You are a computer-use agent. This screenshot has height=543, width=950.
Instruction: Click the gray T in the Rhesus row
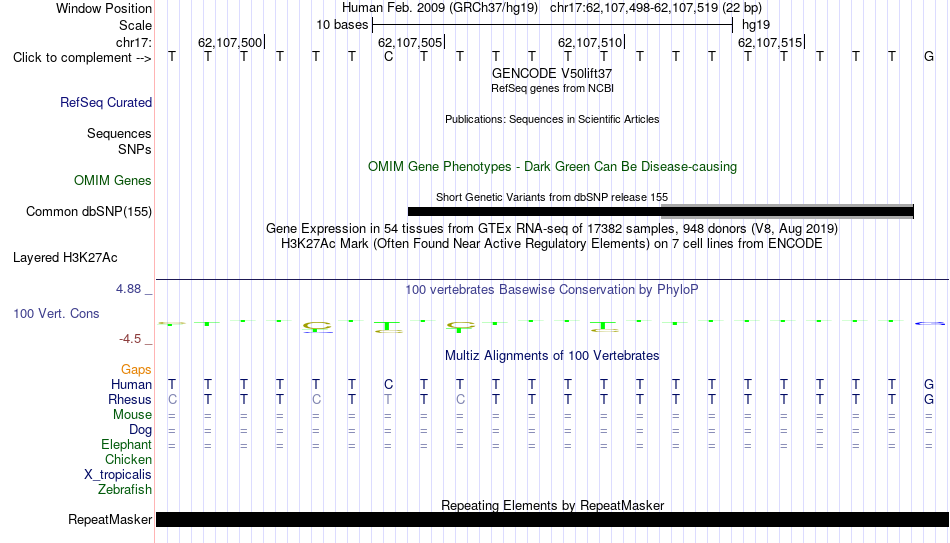[x=388, y=400]
